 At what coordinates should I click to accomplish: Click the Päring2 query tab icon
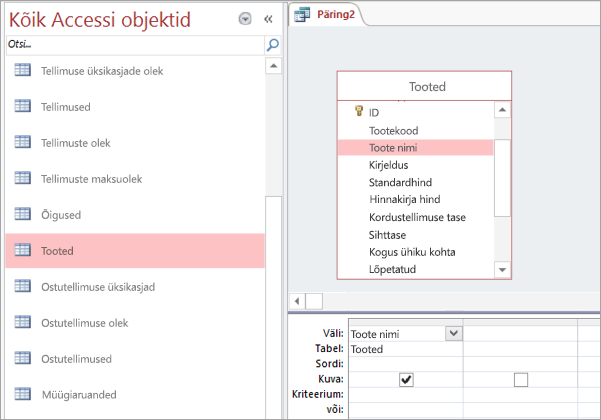302,15
